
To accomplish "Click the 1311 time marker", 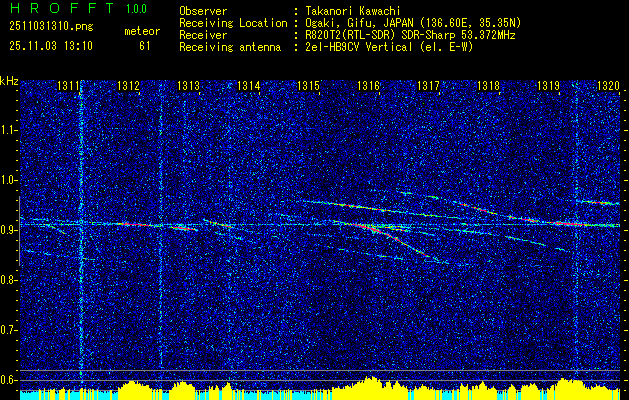I will tap(68, 86).
